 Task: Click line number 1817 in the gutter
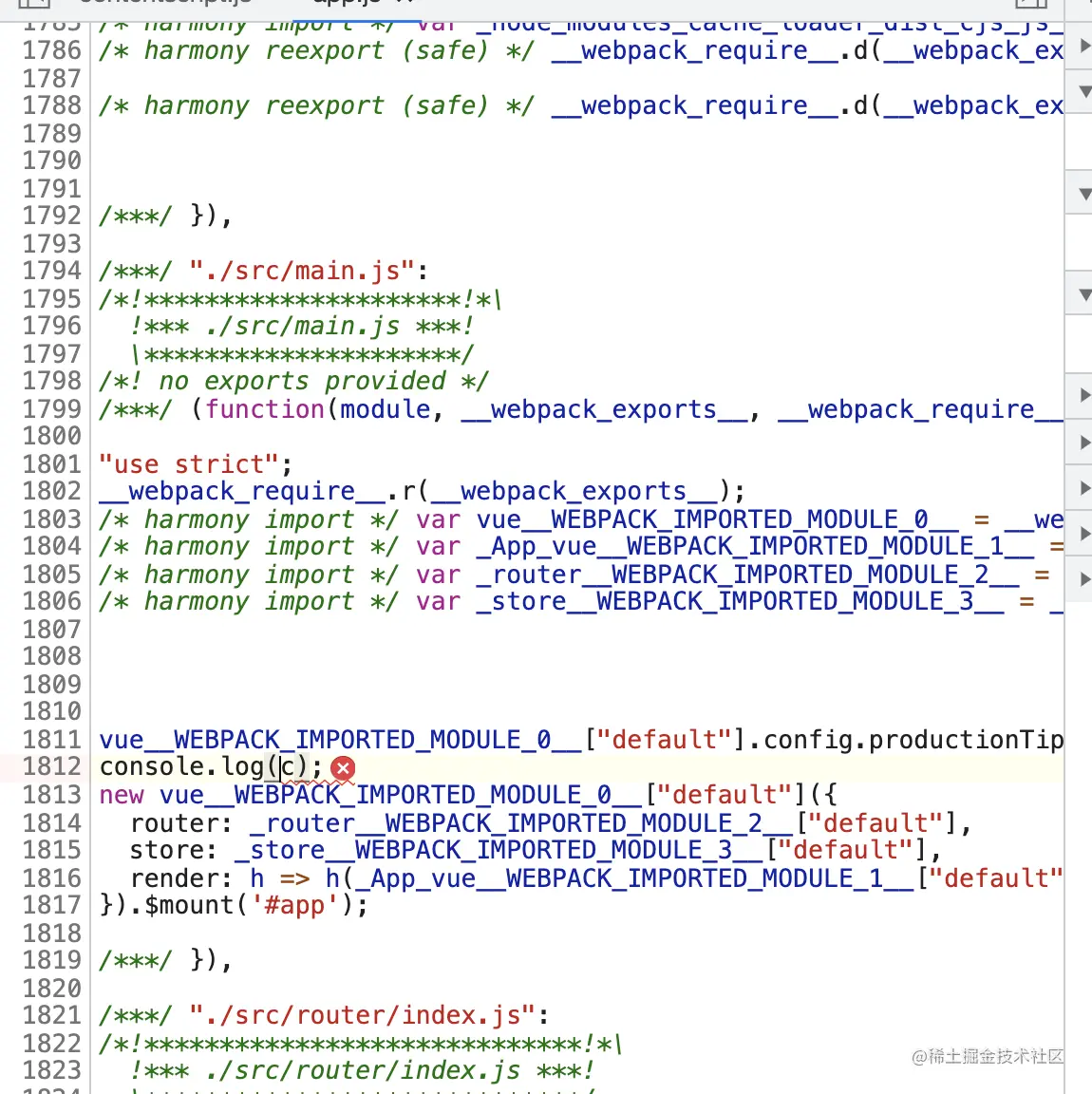pos(51,905)
